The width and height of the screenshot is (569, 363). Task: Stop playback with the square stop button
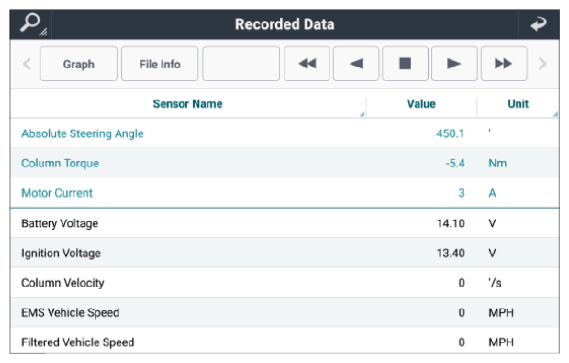coord(405,64)
